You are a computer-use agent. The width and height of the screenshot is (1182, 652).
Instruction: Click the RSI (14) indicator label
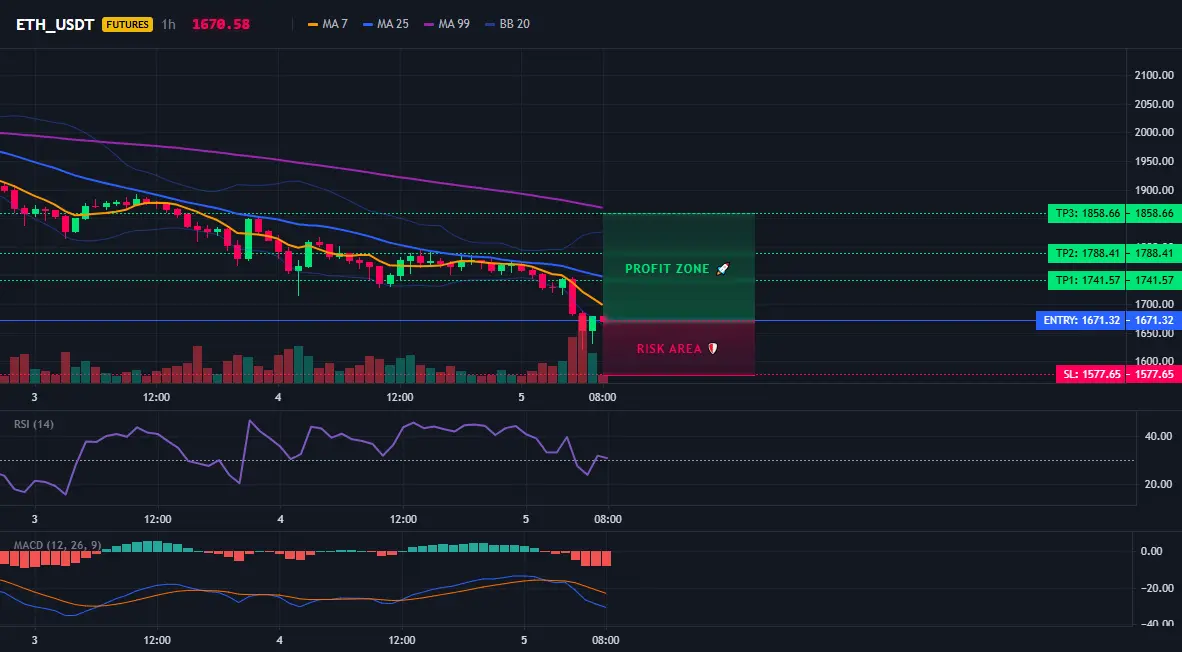[x=34, y=424]
